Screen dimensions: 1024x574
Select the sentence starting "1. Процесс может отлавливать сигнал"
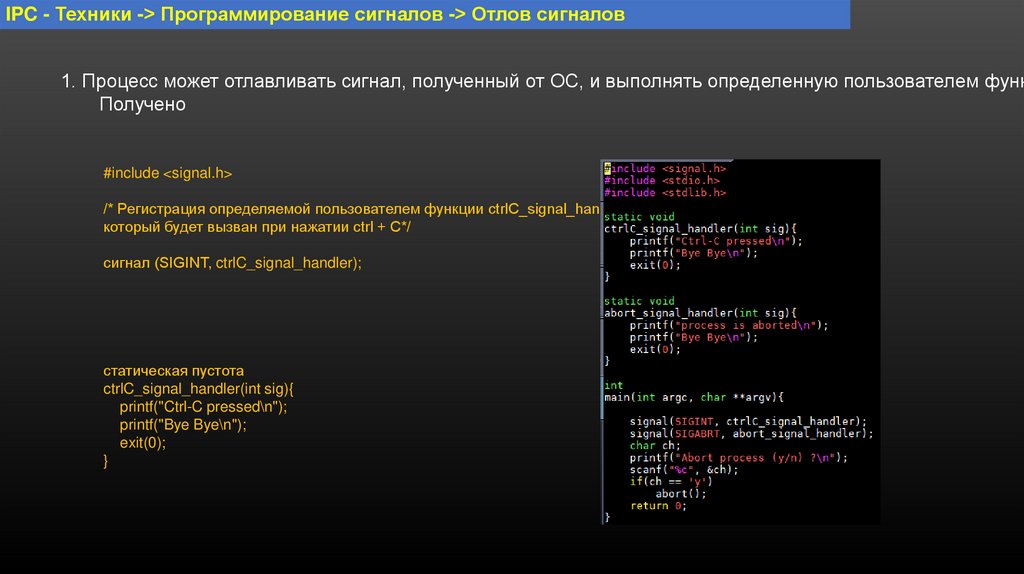(542, 82)
